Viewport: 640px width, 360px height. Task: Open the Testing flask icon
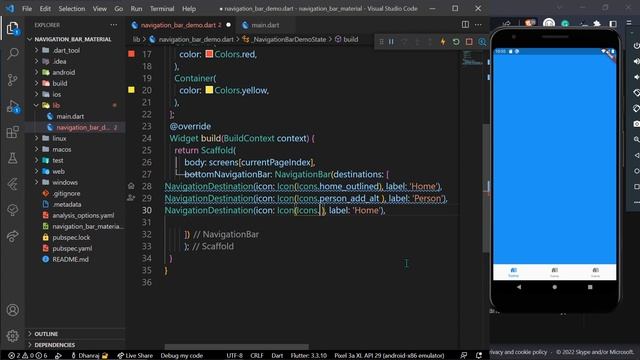pyautogui.click(x=13, y=158)
